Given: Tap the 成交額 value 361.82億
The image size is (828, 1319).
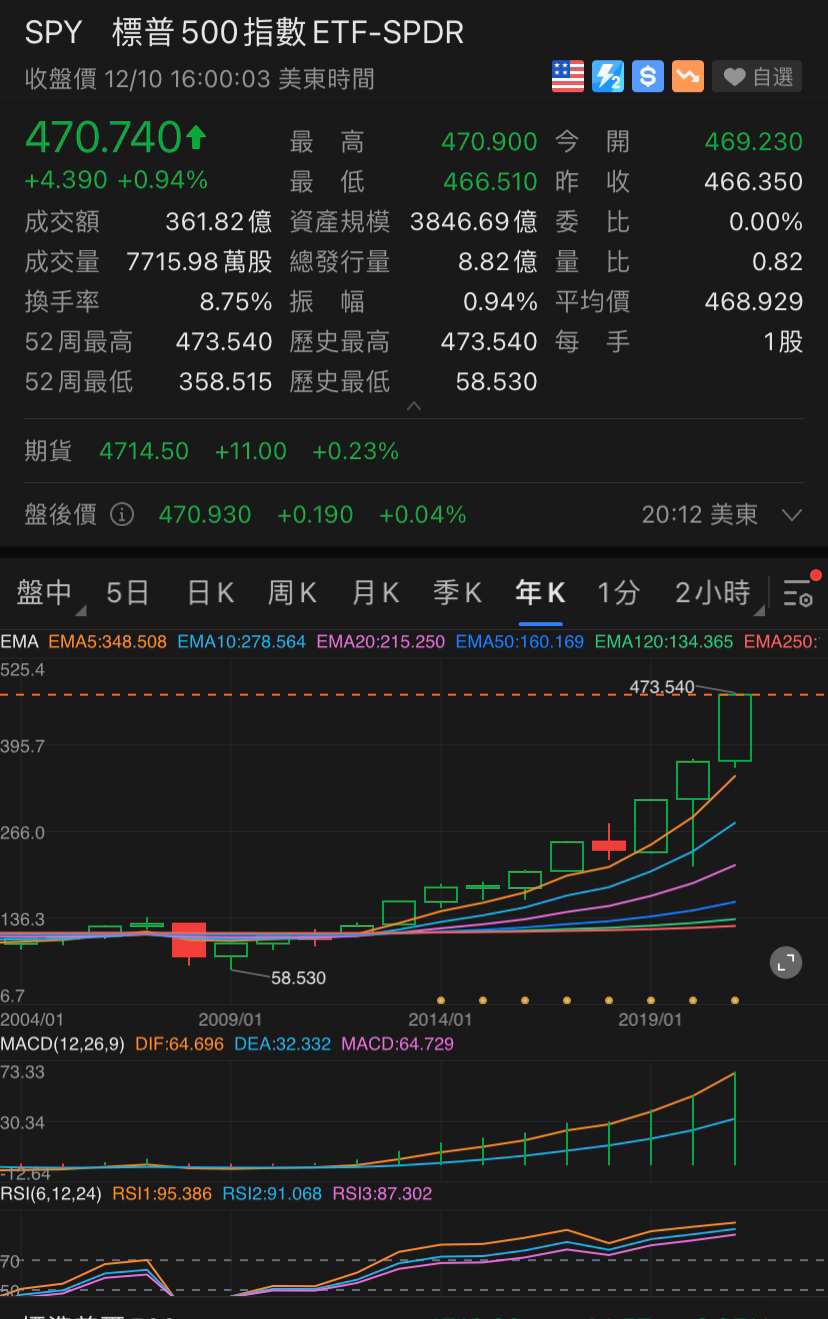Looking at the screenshot, I should (x=218, y=222).
